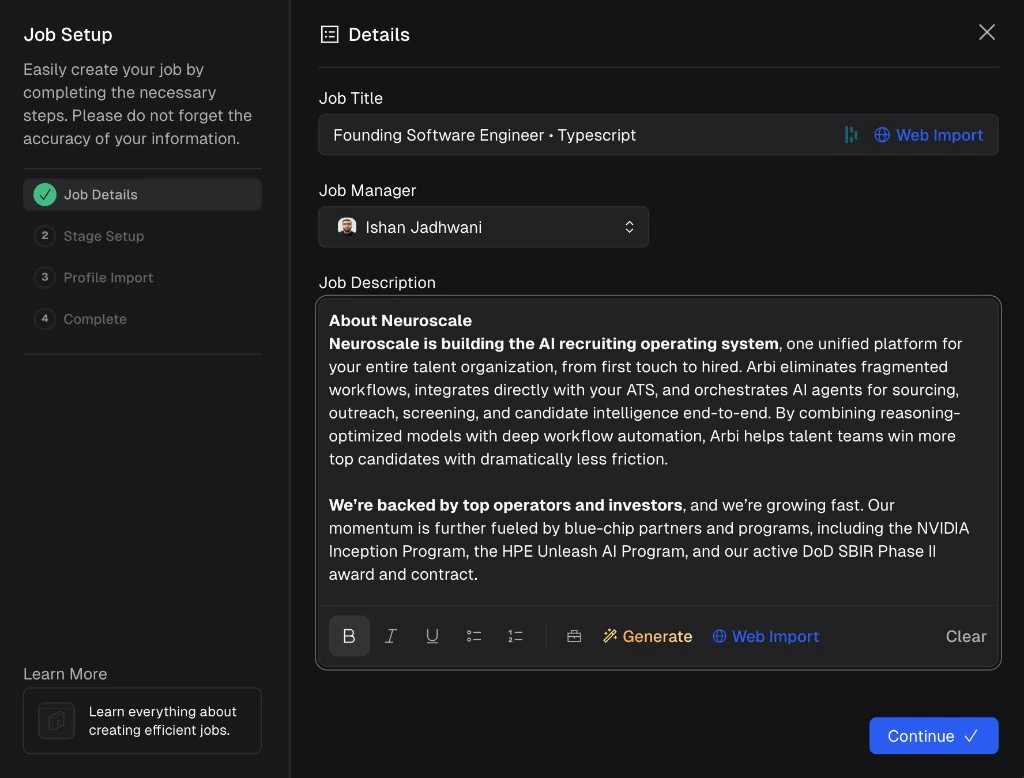Click 'We're backed by top operators and investors' text
The height and width of the screenshot is (778, 1024).
[x=505, y=505]
